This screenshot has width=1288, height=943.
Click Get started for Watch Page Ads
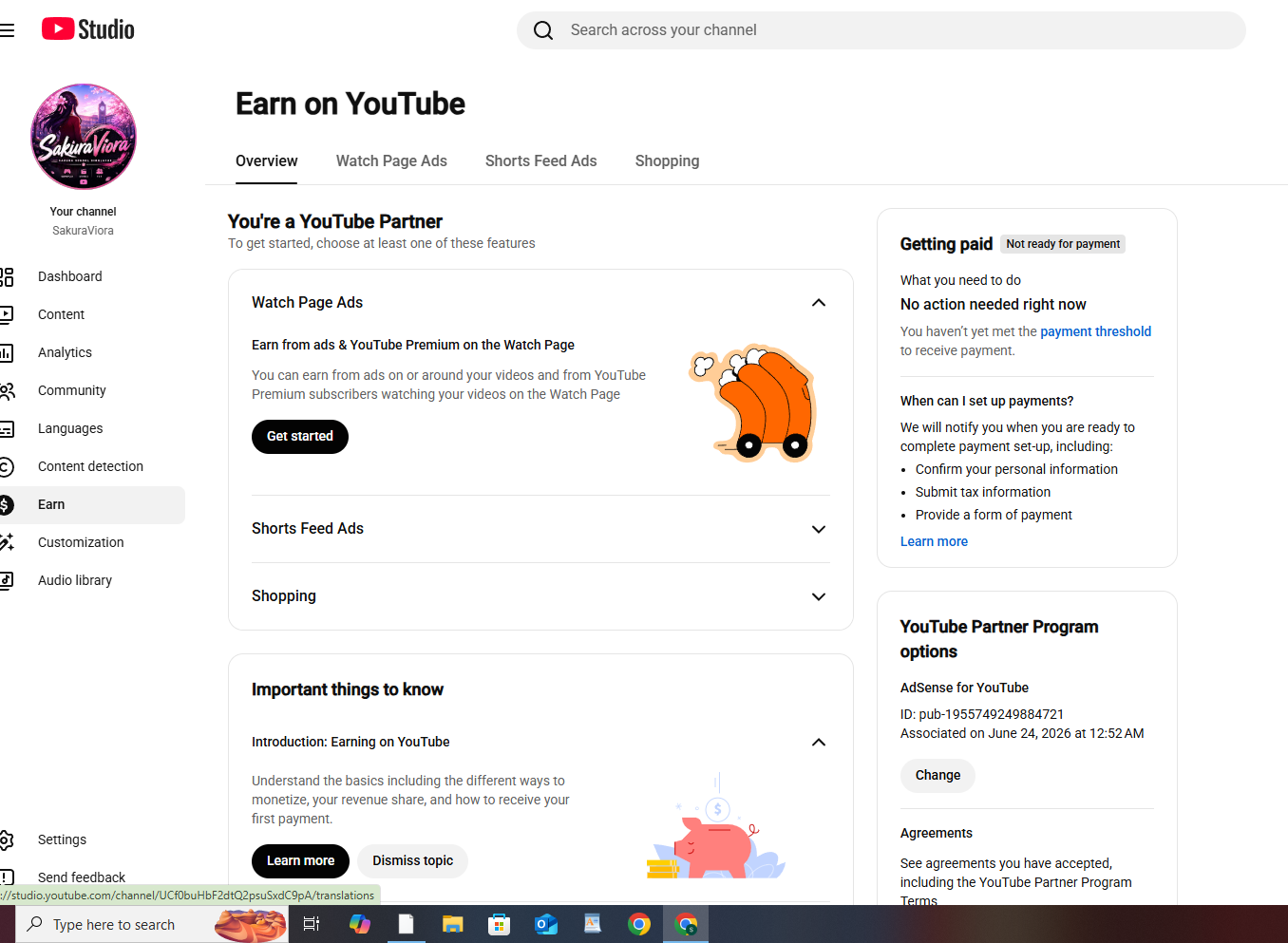[x=300, y=437]
